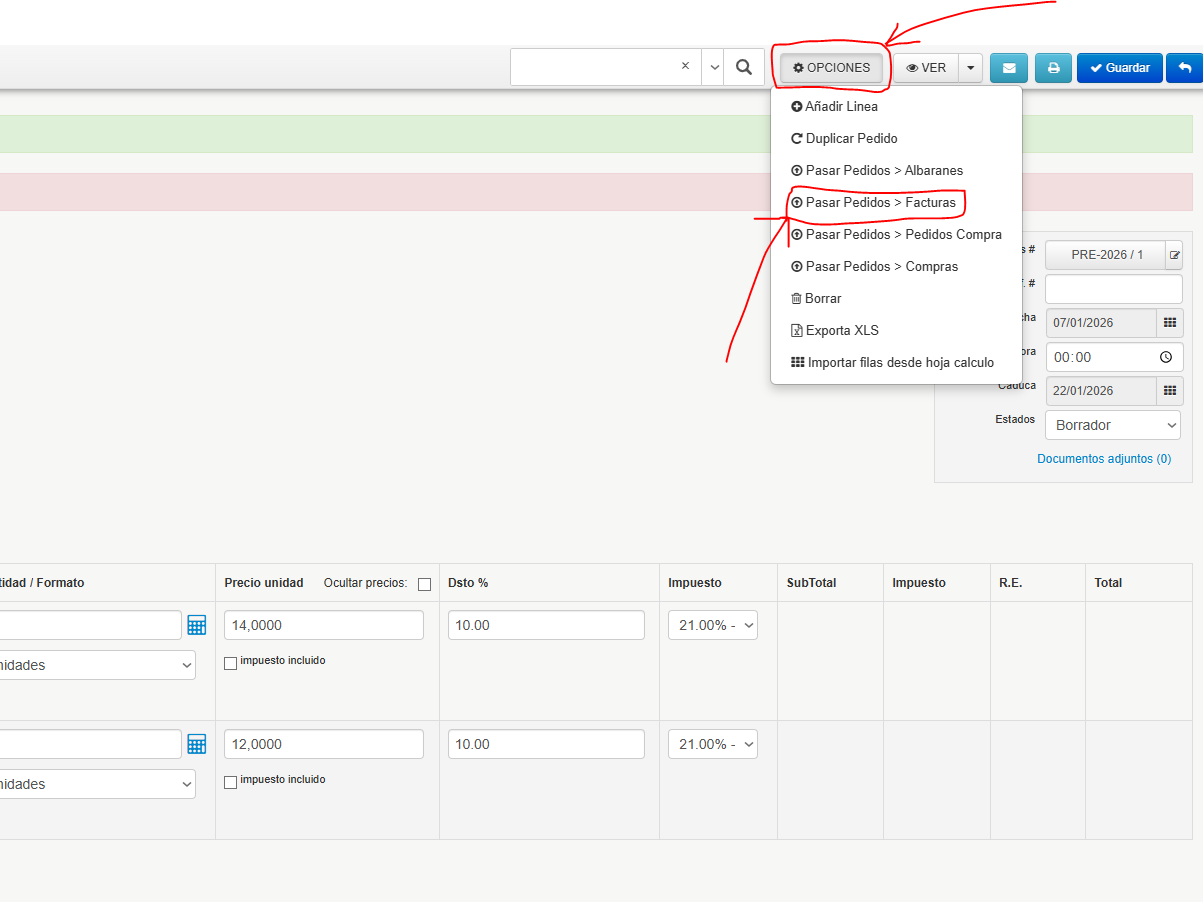Open the calculator icon in the second row
Image resolution: width=1203 pixels, height=902 pixels.
pyautogui.click(x=197, y=744)
